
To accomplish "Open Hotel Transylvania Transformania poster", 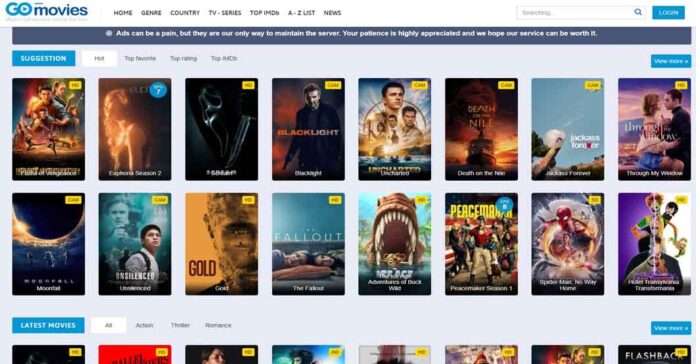I will (654, 244).
